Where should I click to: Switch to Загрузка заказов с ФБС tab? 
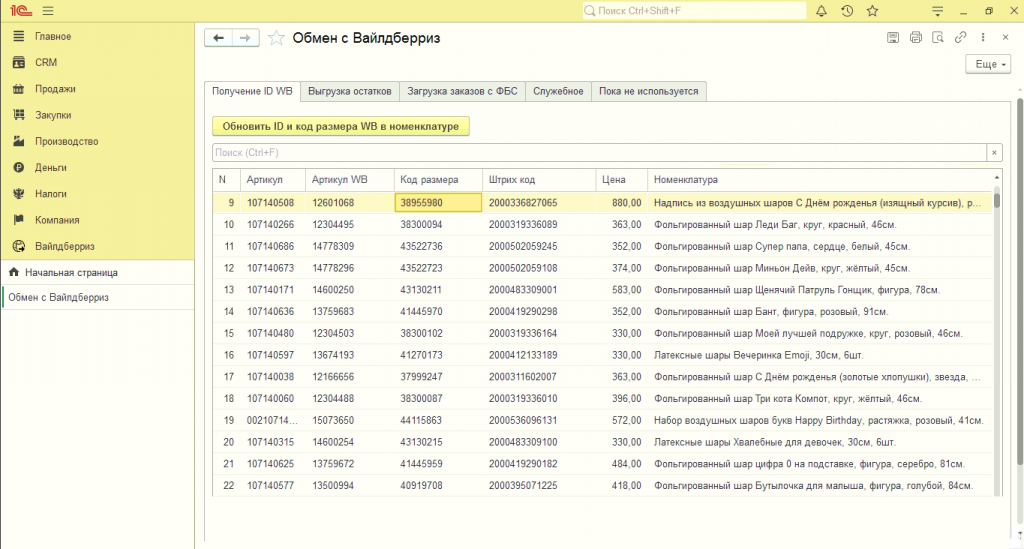[462, 91]
